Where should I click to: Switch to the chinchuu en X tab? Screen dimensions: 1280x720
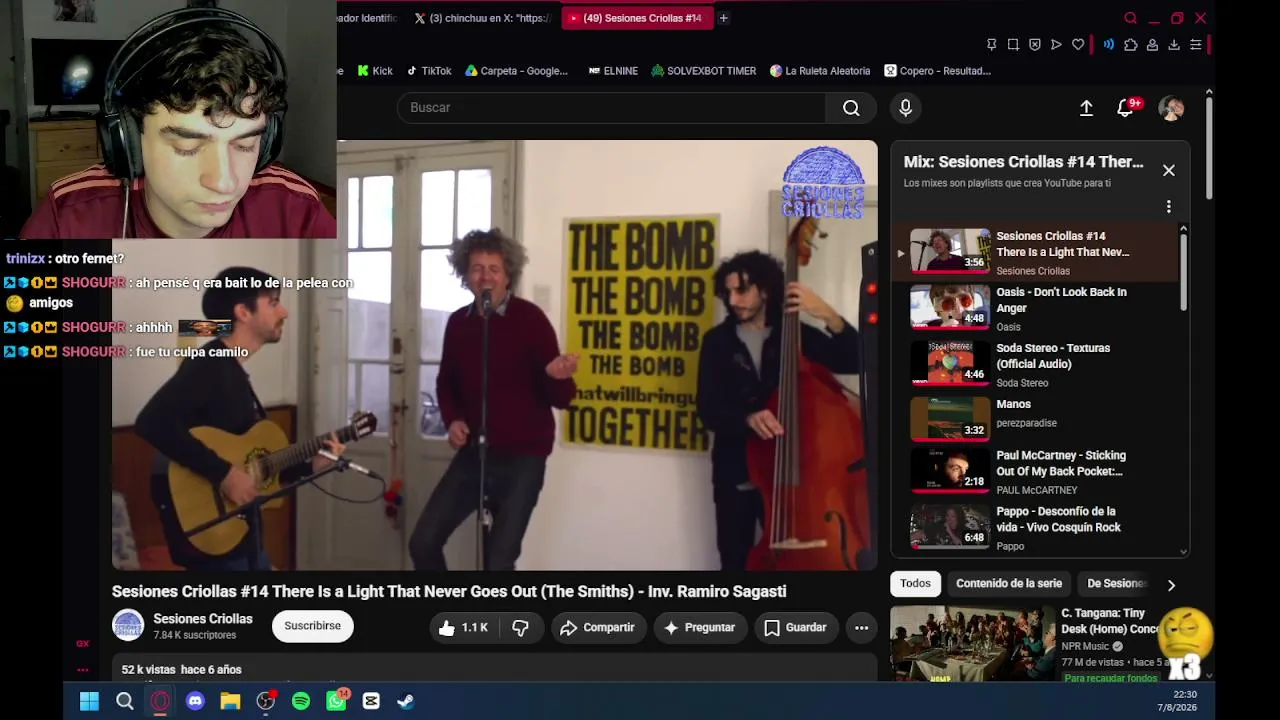click(x=482, y=18)
